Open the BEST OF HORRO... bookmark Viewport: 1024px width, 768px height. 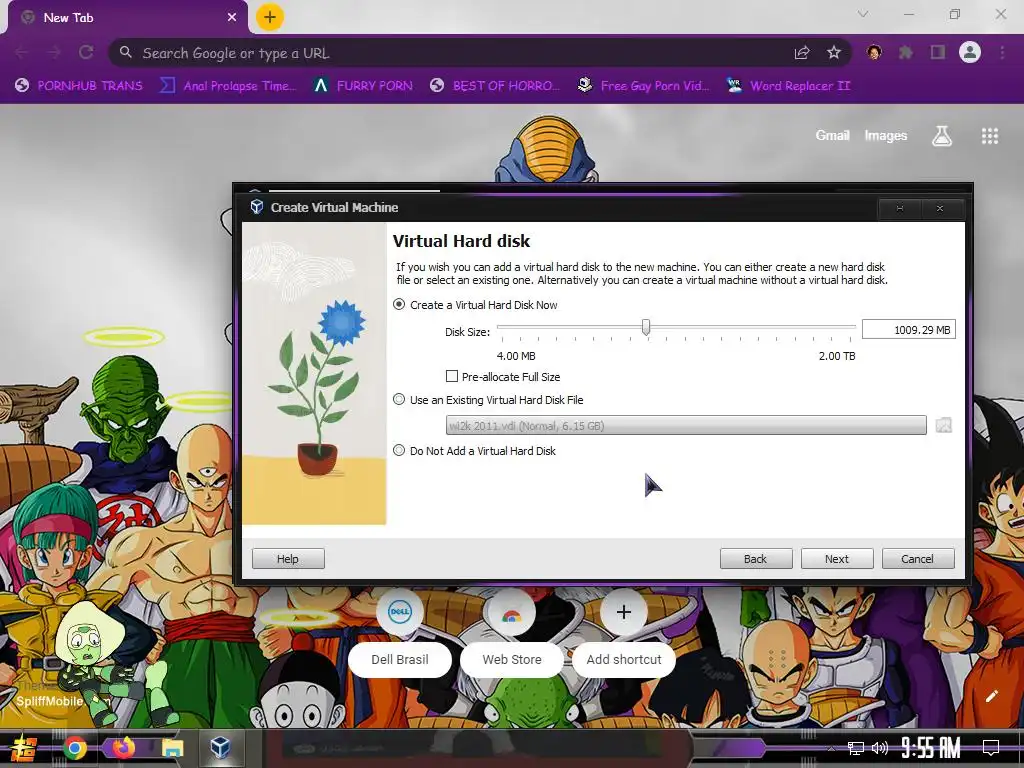click(x=495, y=86)
